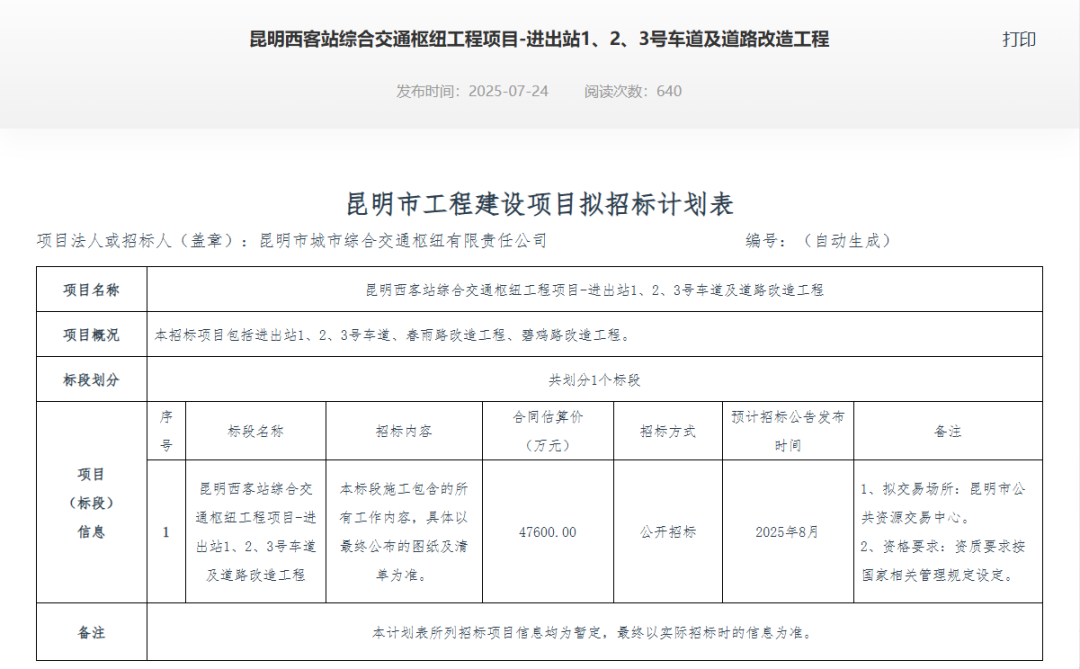Click the 项目名称 header cell
Screen dimensions: 1080x669
click(91, 289)
